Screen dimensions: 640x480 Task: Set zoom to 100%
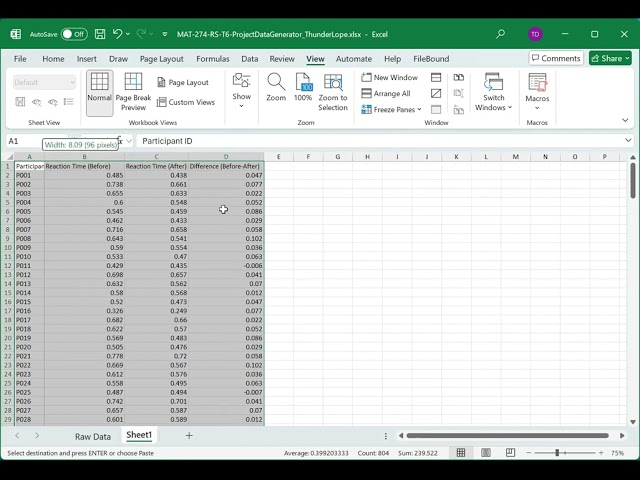pyautogui.click(x=303, y=87)
